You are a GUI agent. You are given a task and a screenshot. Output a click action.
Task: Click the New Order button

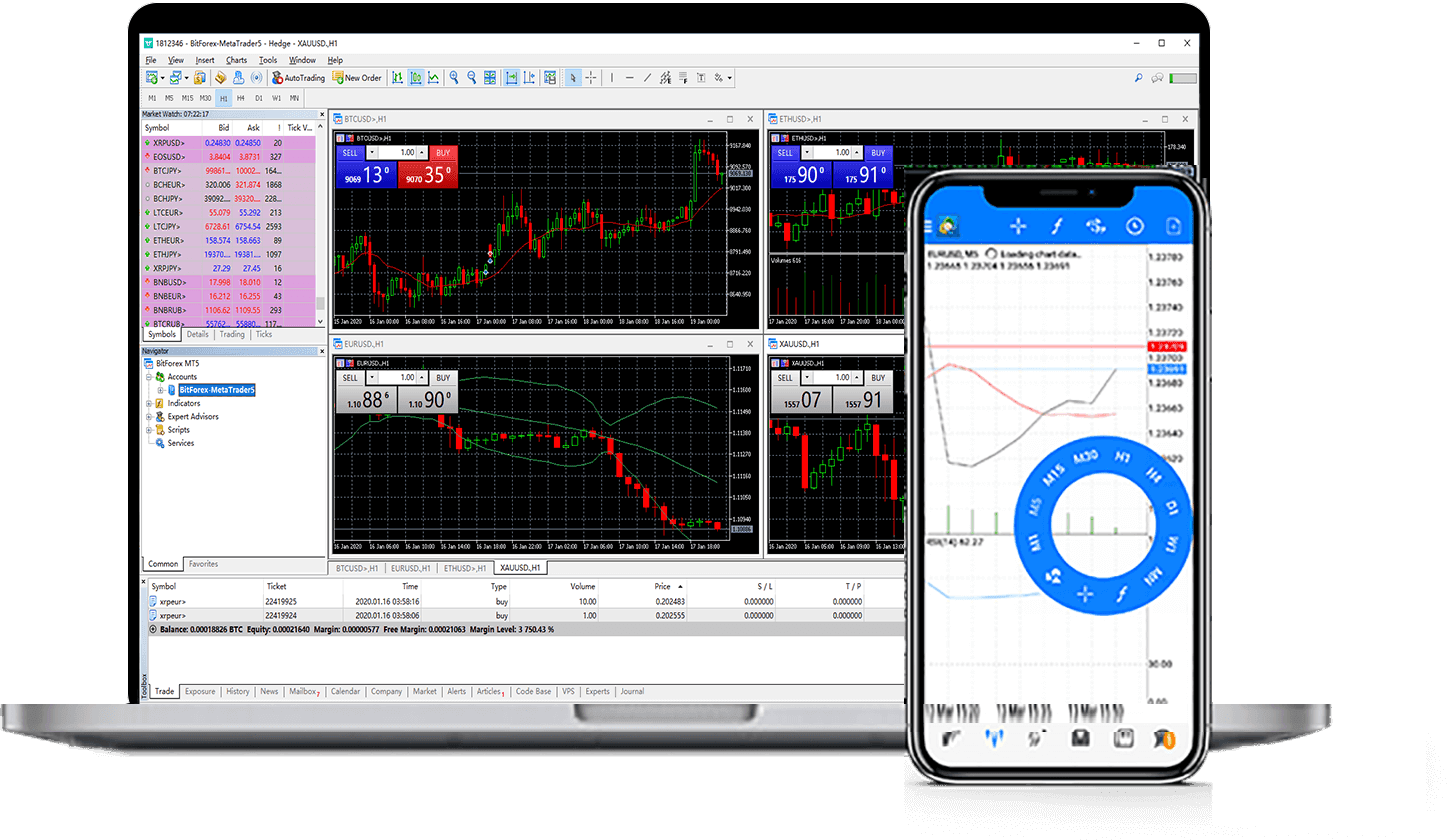point(357,77)
